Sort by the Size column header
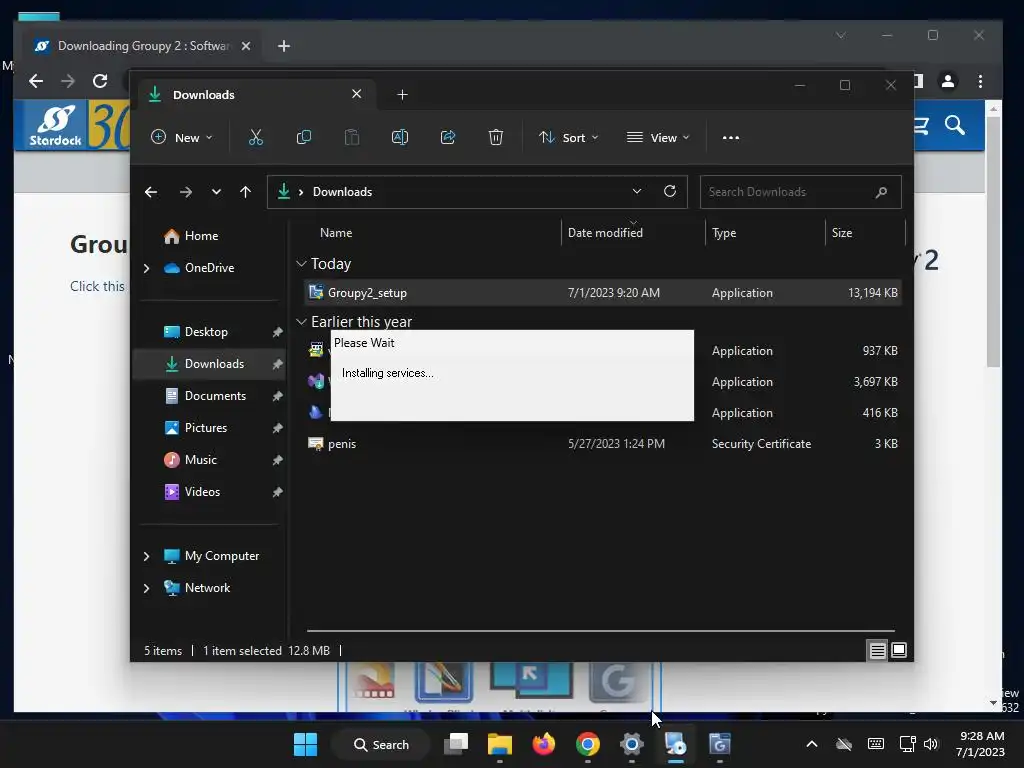Screen dimensions: 1024x768 (x=841, y=232)
